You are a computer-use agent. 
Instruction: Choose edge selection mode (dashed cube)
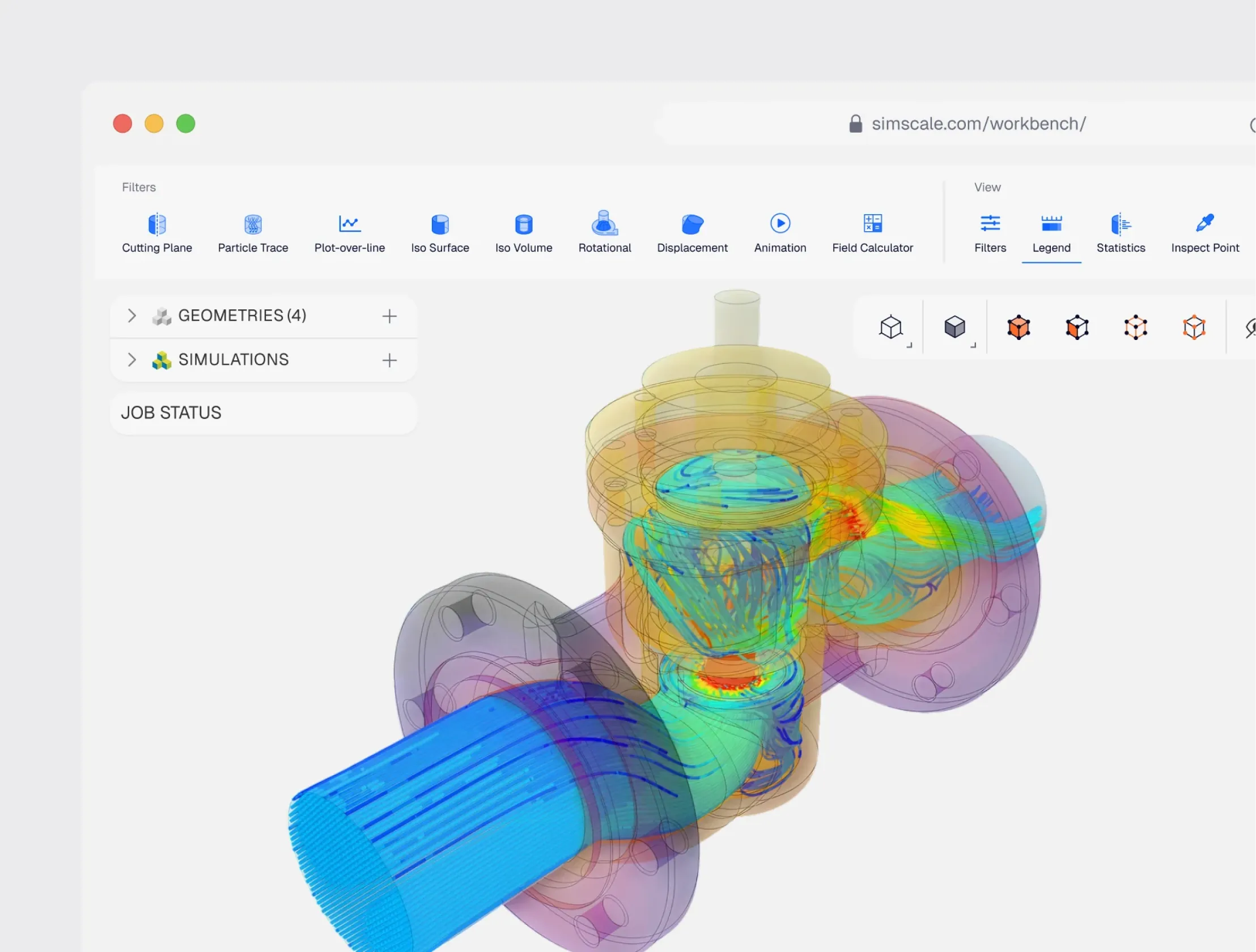tap(1136, 328)
